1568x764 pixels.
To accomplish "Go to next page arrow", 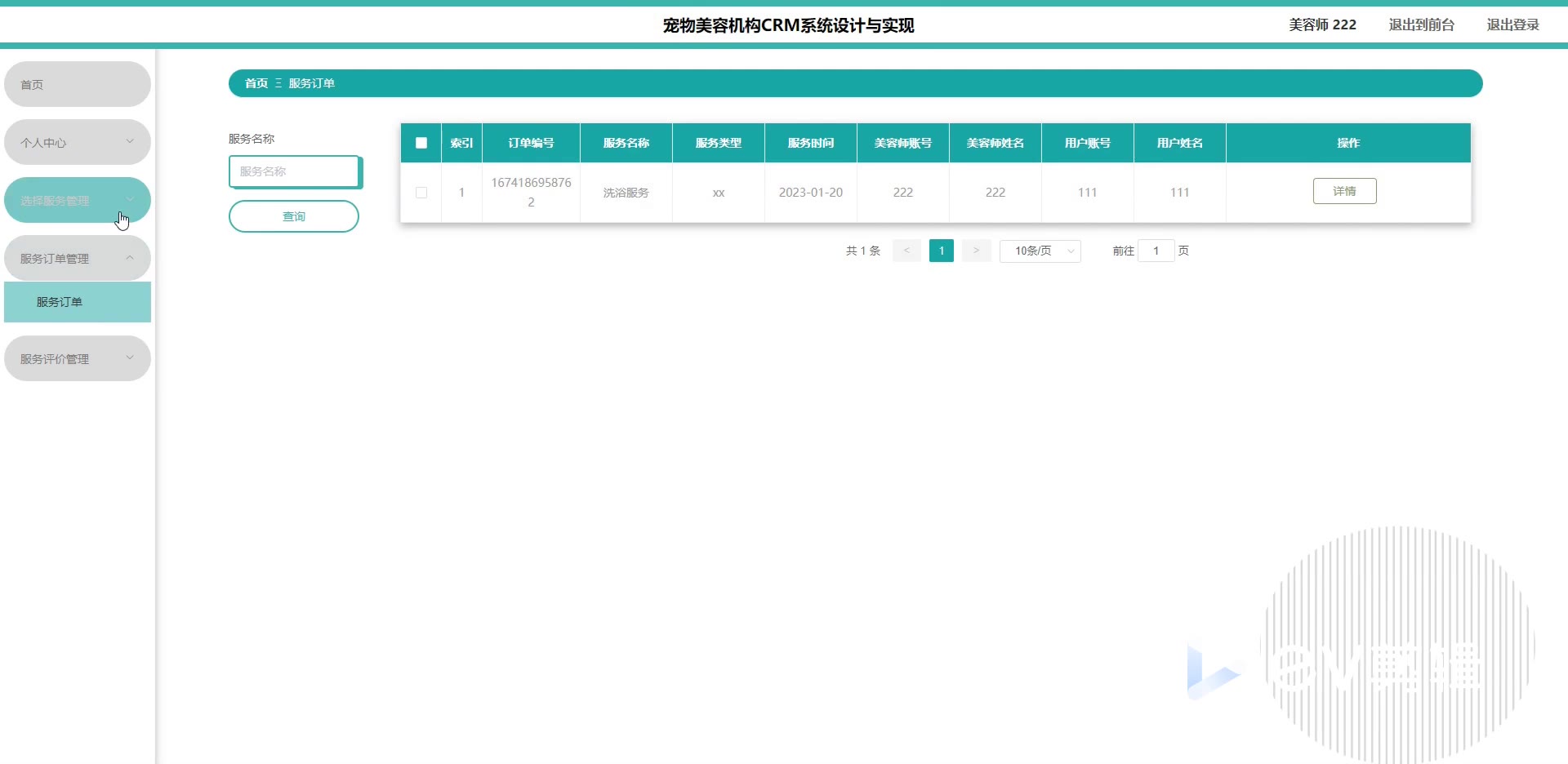I will (976, 251).
